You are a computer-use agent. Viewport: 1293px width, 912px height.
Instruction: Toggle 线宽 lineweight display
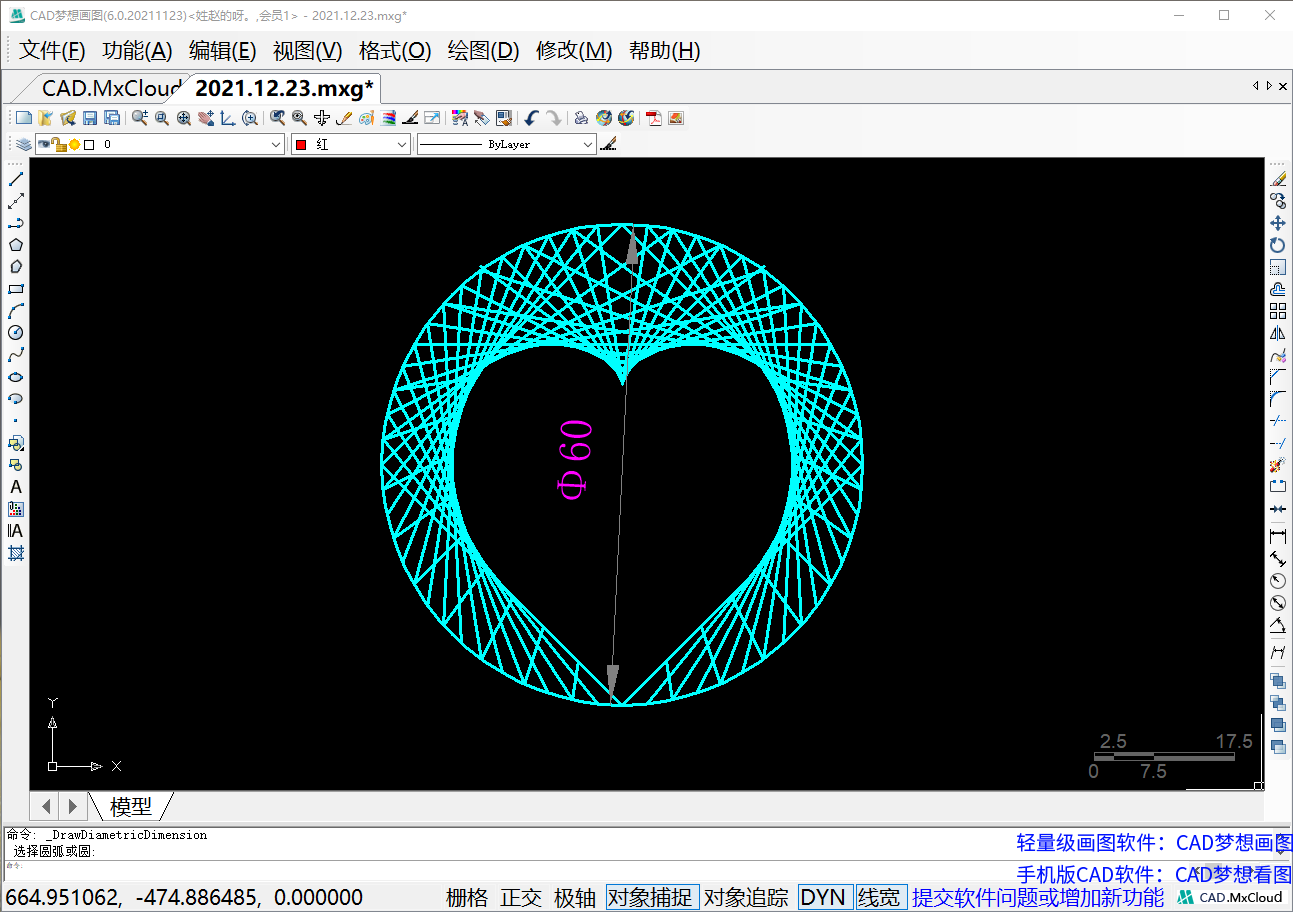click(x=880, y=897)
